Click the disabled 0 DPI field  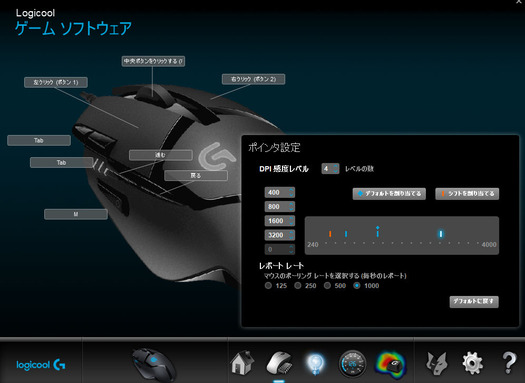280,249
